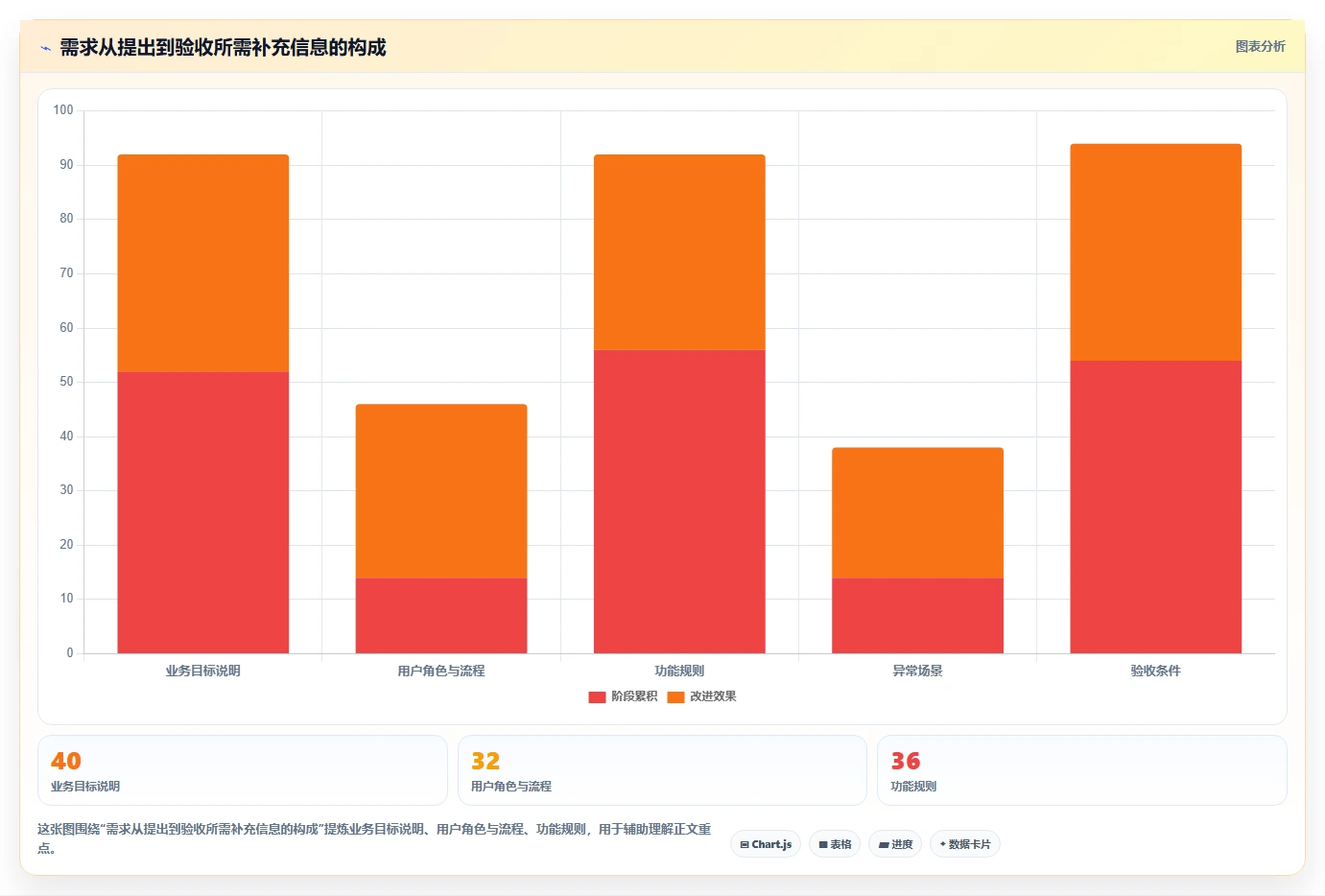The height and width of the screenshot is (896, 1325).
Task: Toggle the 改进效果 legend series
Action: pos(701,696)
